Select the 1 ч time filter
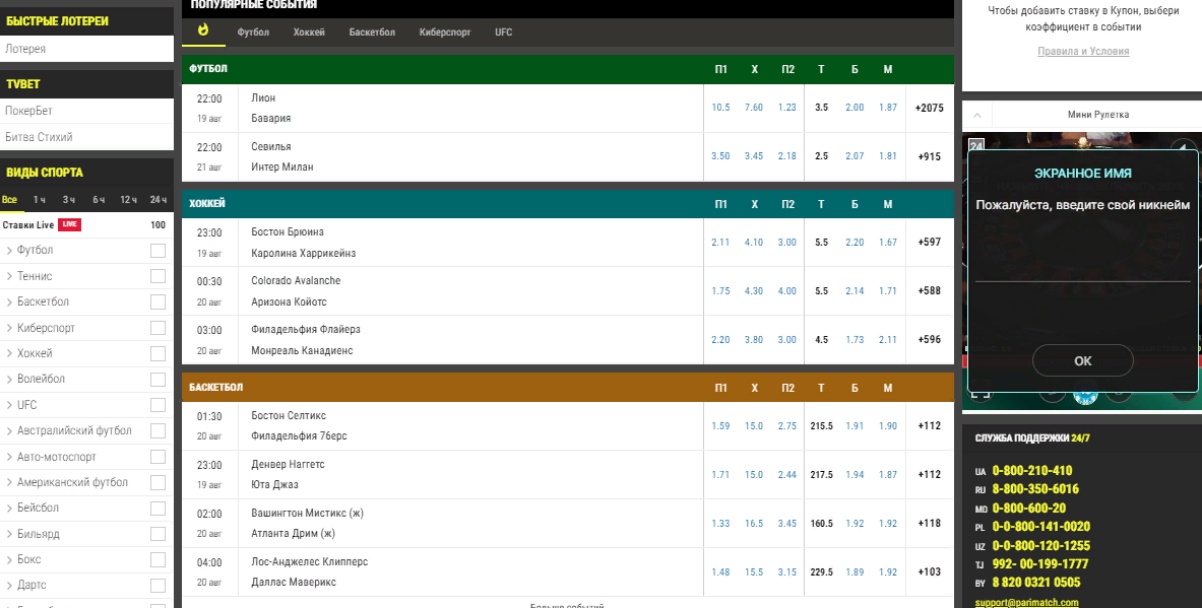1202x608 pixels. (x=39, y=200)
